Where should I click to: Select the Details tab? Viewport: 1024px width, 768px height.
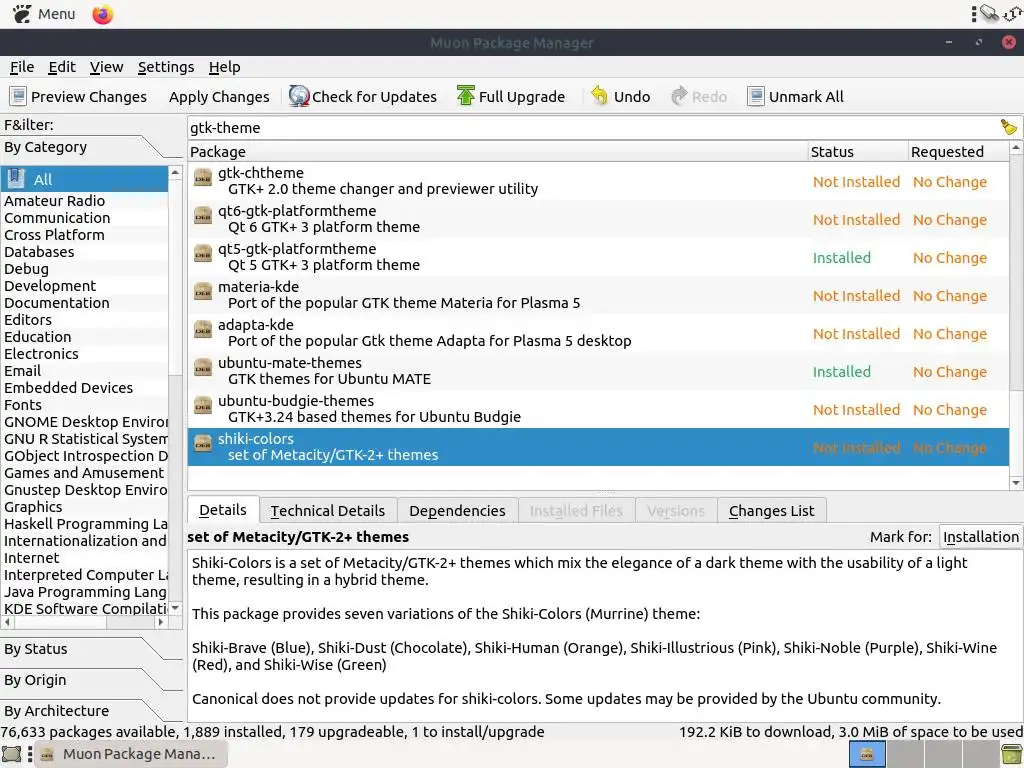tap(223, 510)
